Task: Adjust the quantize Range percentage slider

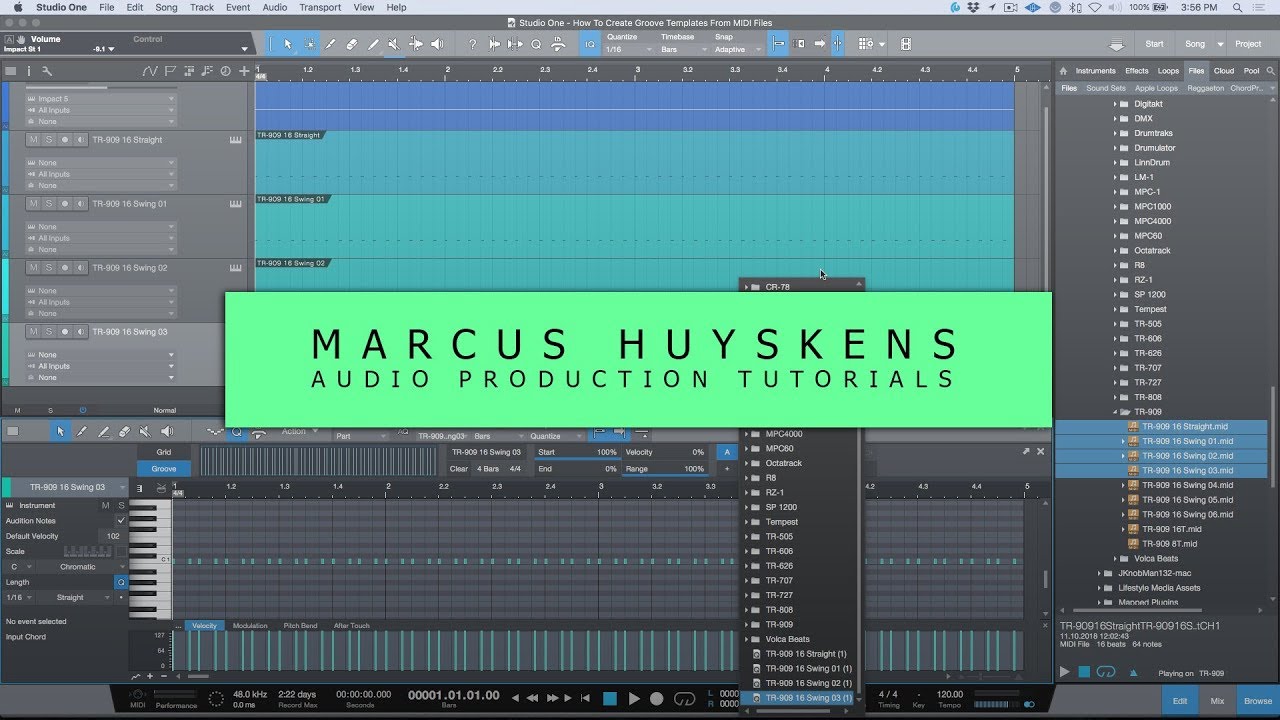Action: click(x=664, y=469)
